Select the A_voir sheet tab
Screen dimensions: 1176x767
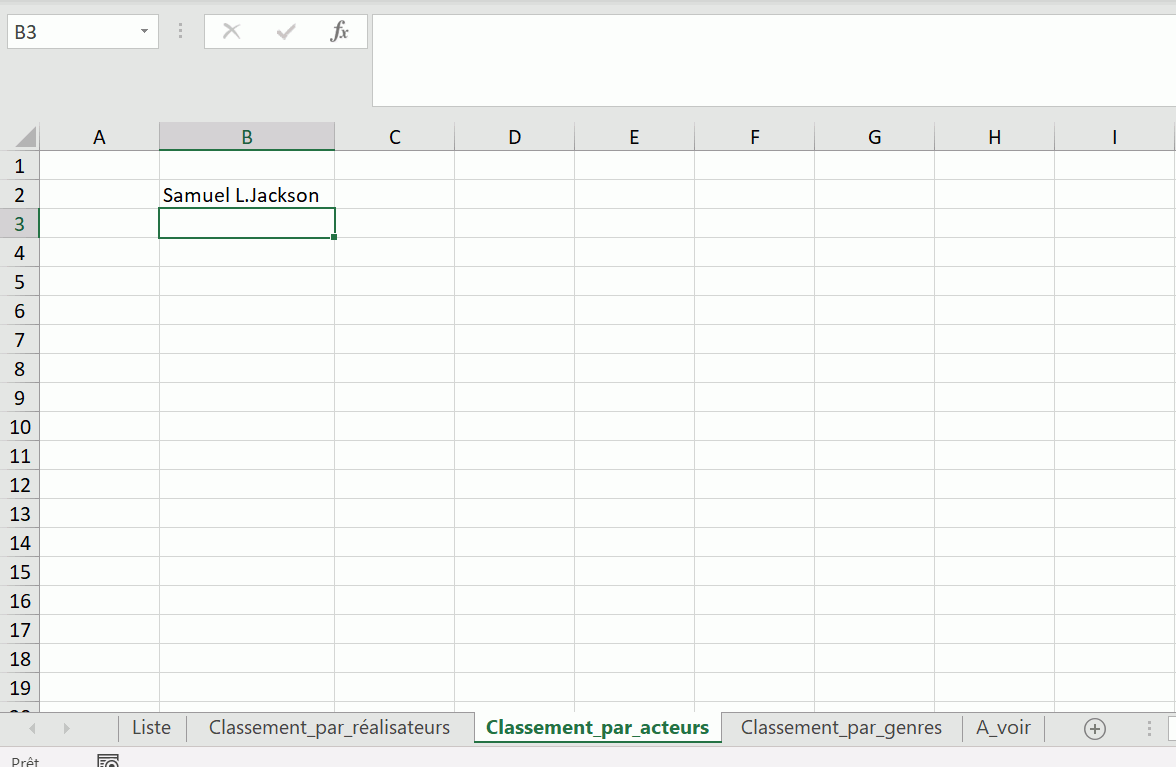point(1003,728)
